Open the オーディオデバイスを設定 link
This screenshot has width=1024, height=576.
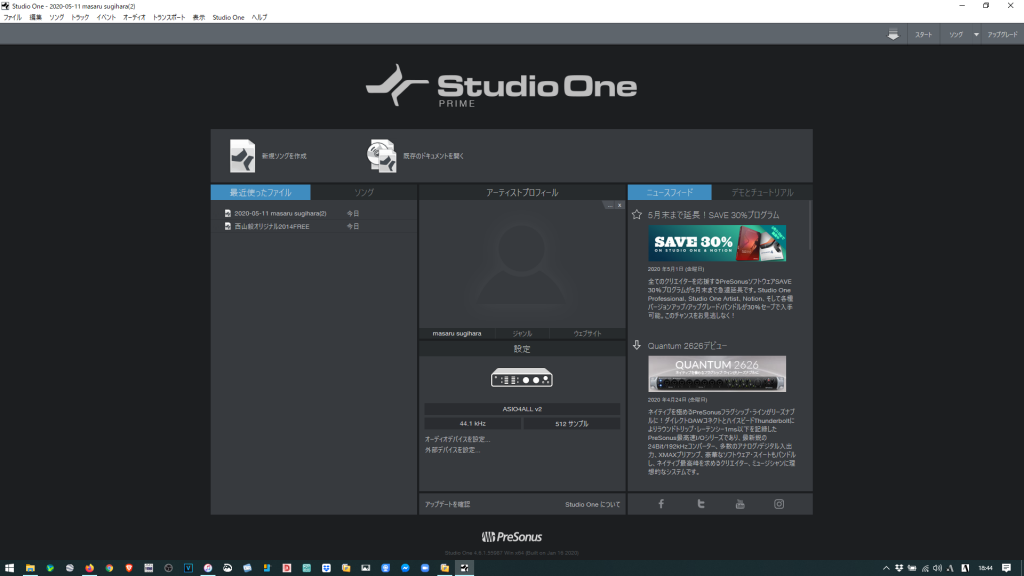(x=457, y=440)
